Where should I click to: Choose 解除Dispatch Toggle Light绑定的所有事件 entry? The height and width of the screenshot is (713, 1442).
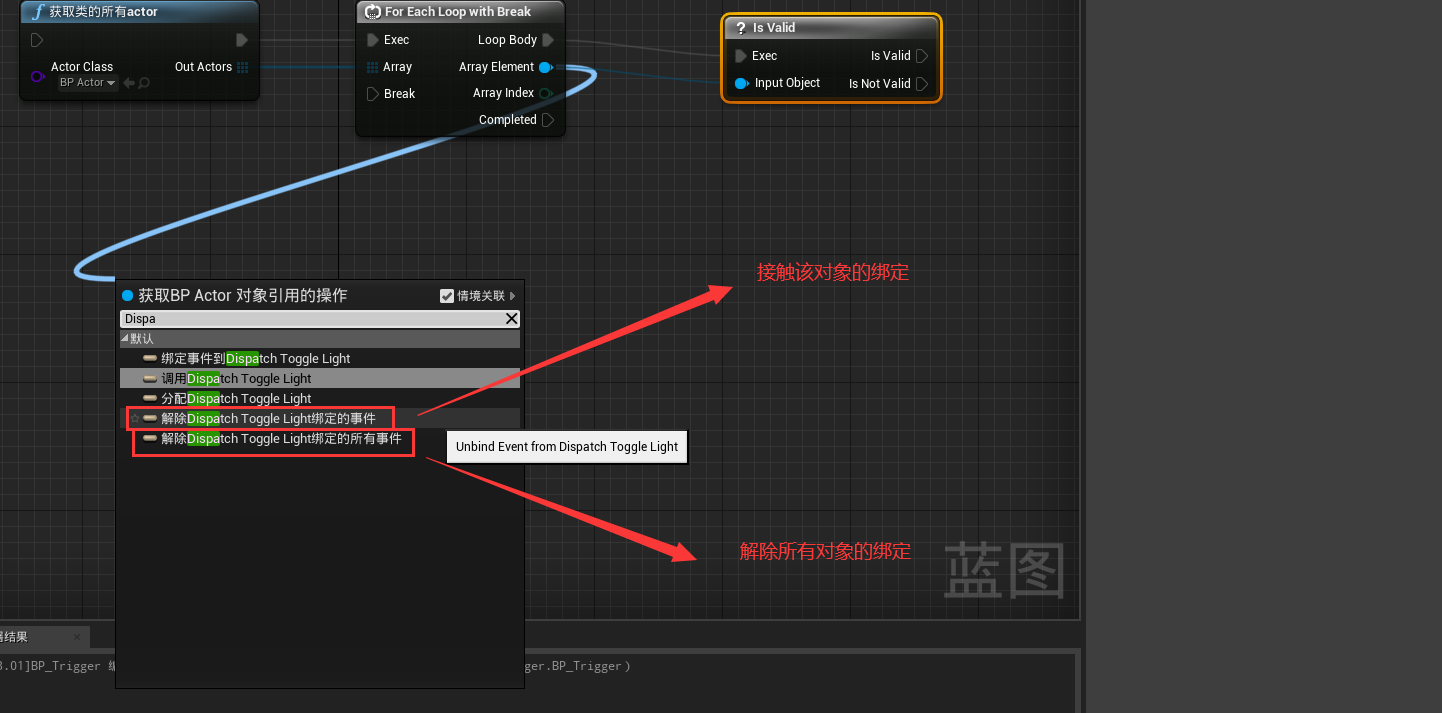(280, 439)
